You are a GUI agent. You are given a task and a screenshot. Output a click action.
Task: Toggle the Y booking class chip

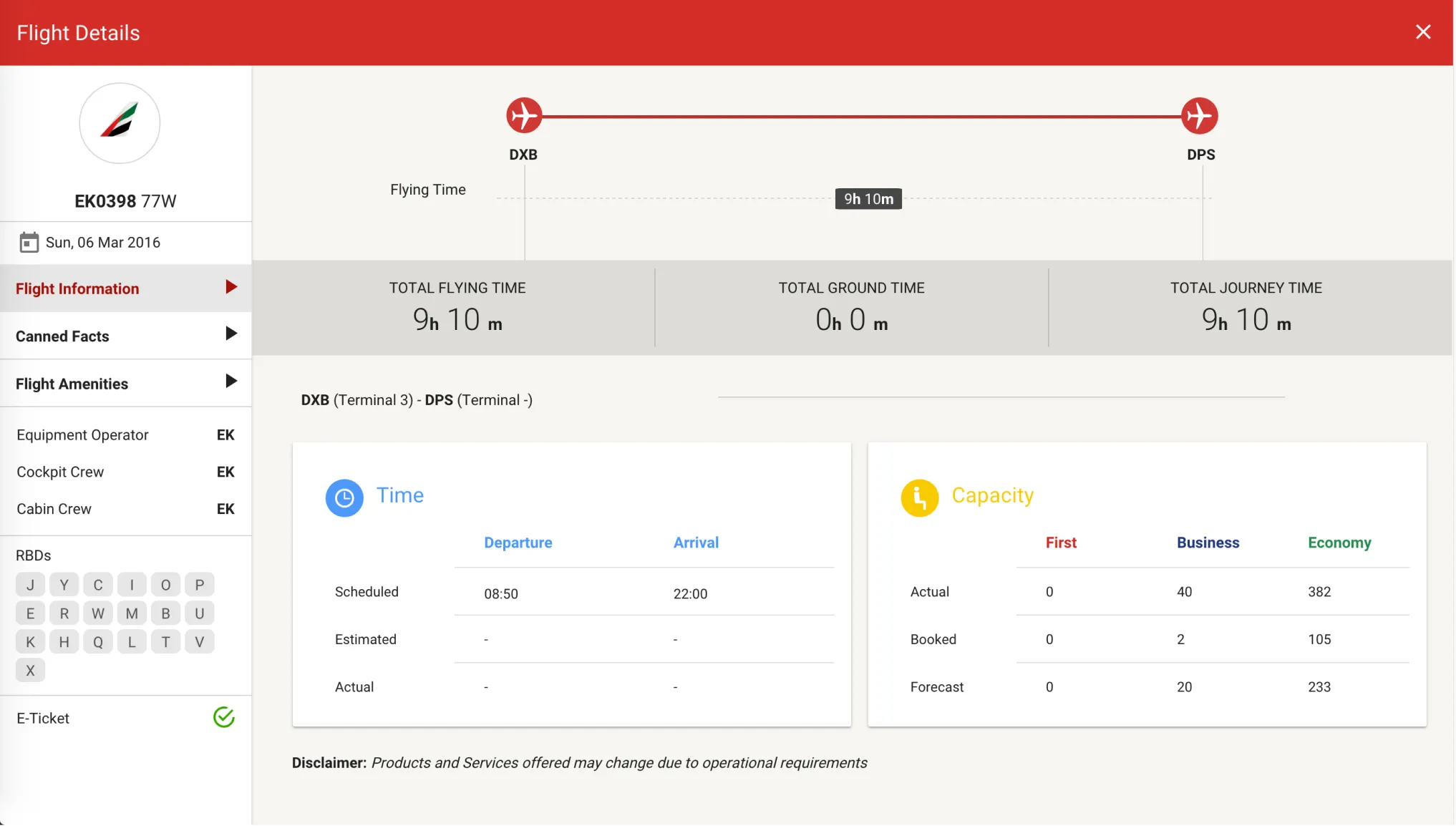tap(64, 585)
